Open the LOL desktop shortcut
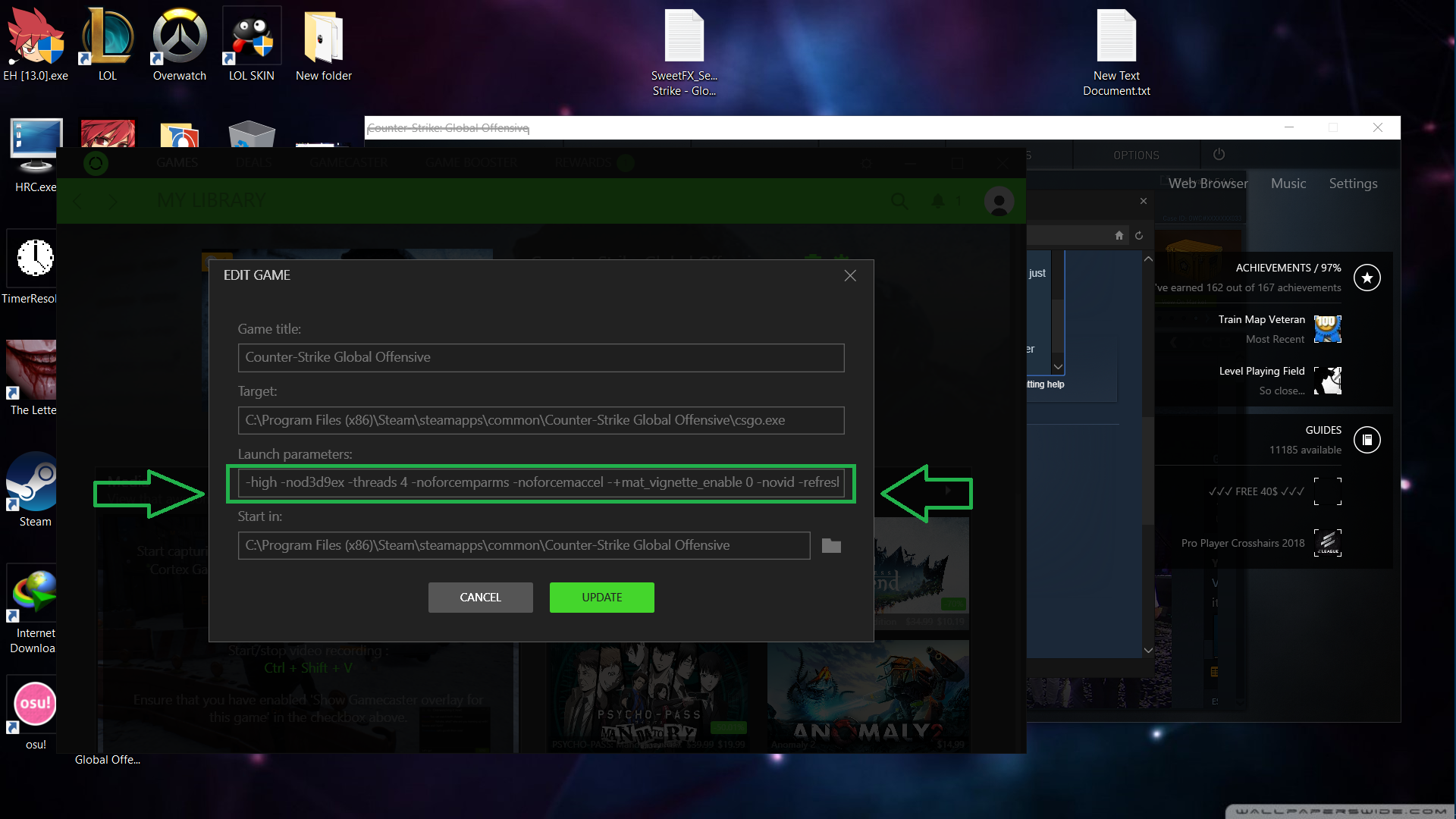 click(108, 44)
